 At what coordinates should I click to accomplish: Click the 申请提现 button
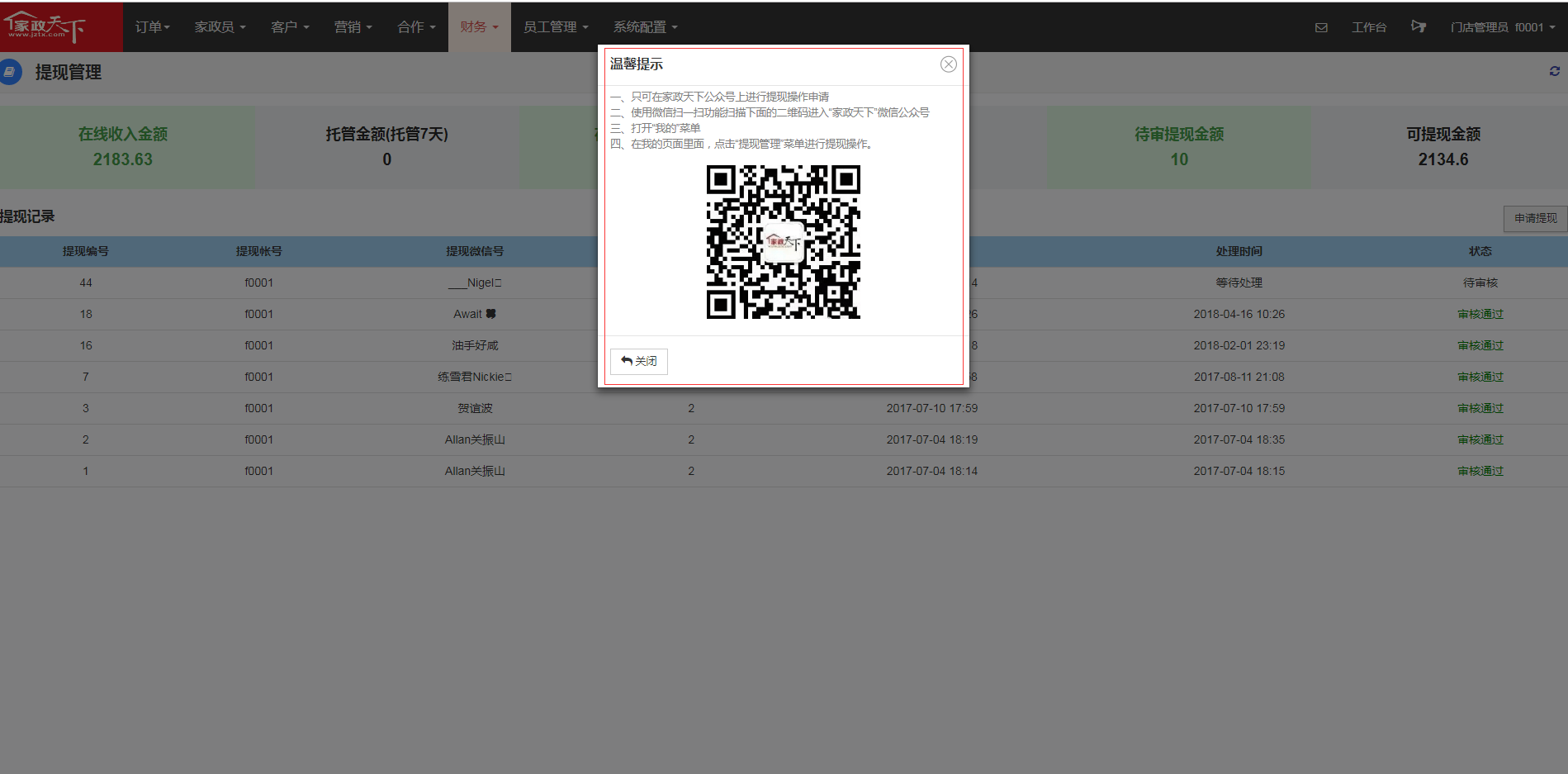[1535, 218]
